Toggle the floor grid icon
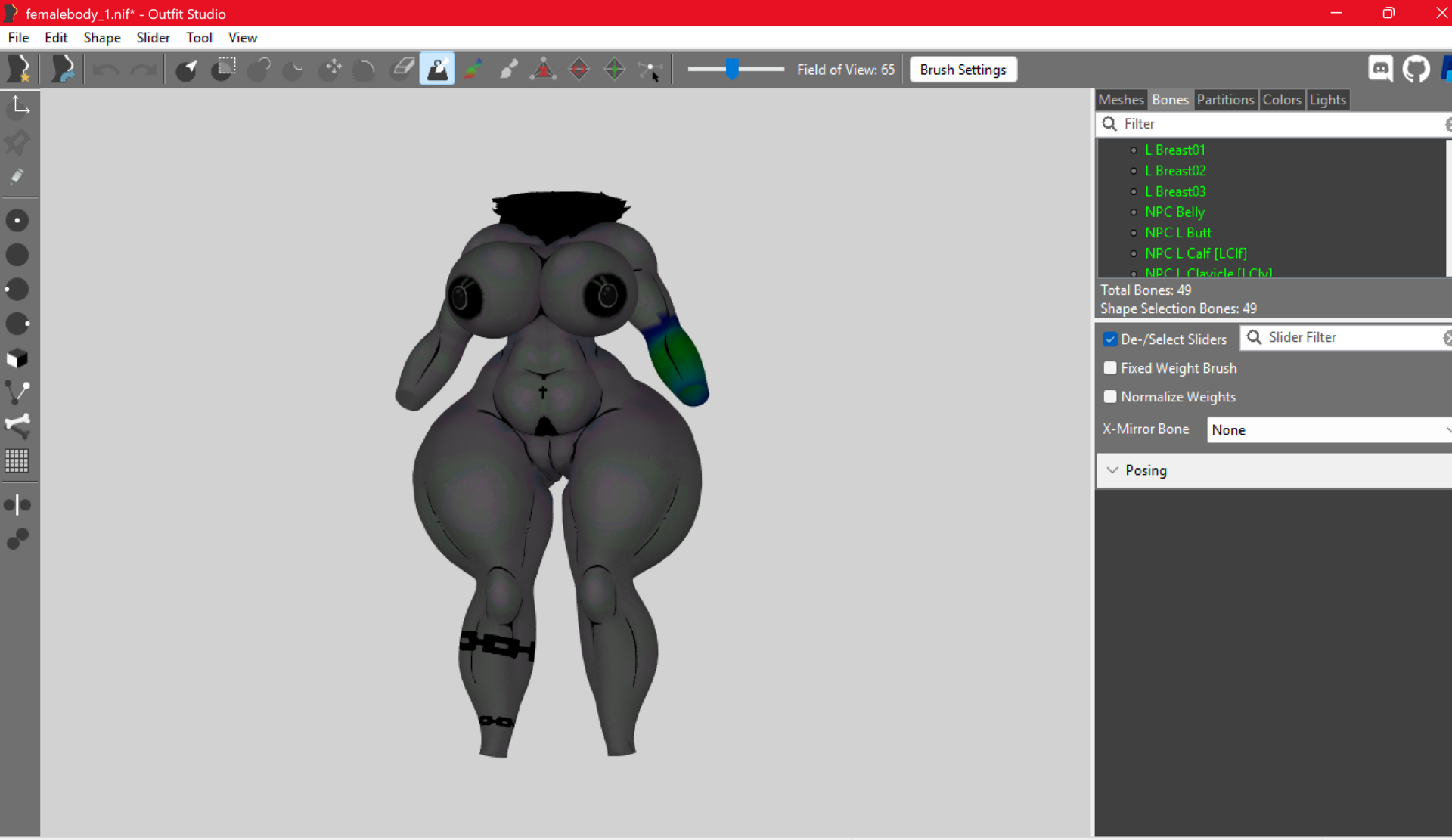The image size is (1452, 840). tap(17, 460)
